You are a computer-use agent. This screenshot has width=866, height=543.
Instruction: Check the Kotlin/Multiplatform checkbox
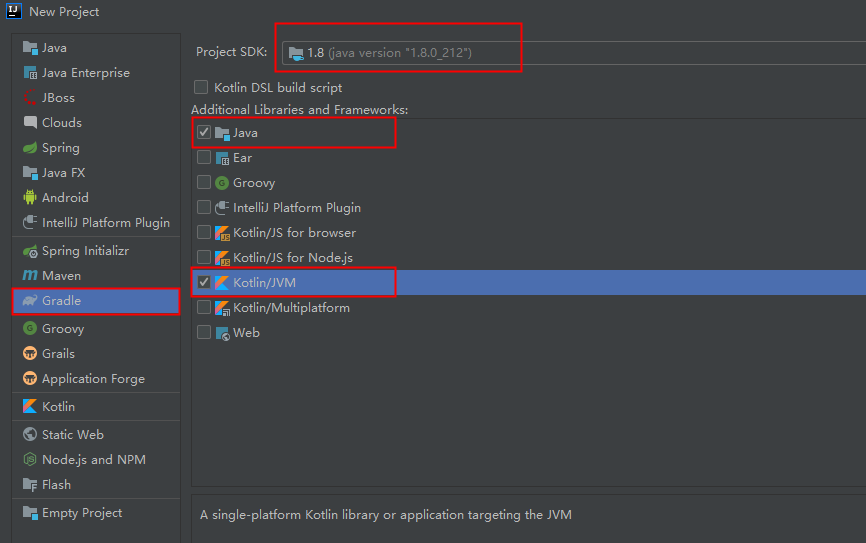204,307
